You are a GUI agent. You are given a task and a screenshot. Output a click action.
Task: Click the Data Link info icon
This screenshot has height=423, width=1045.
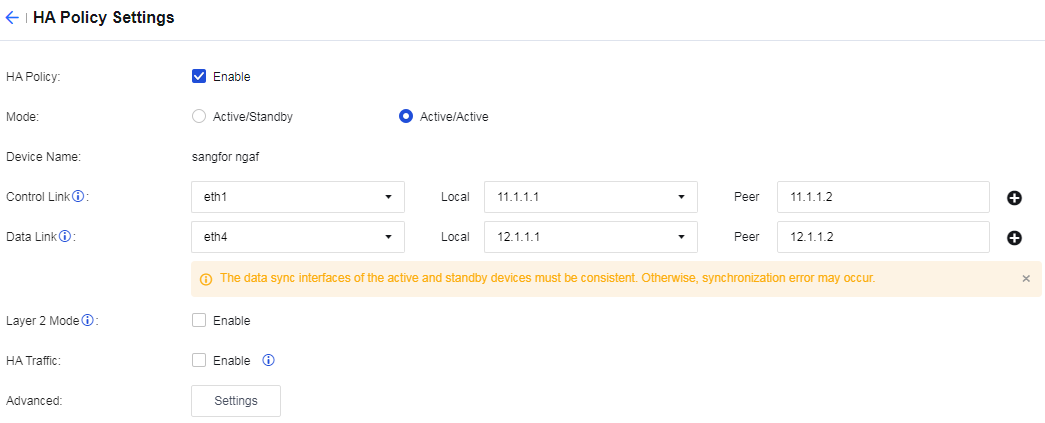tap(65, 237)
